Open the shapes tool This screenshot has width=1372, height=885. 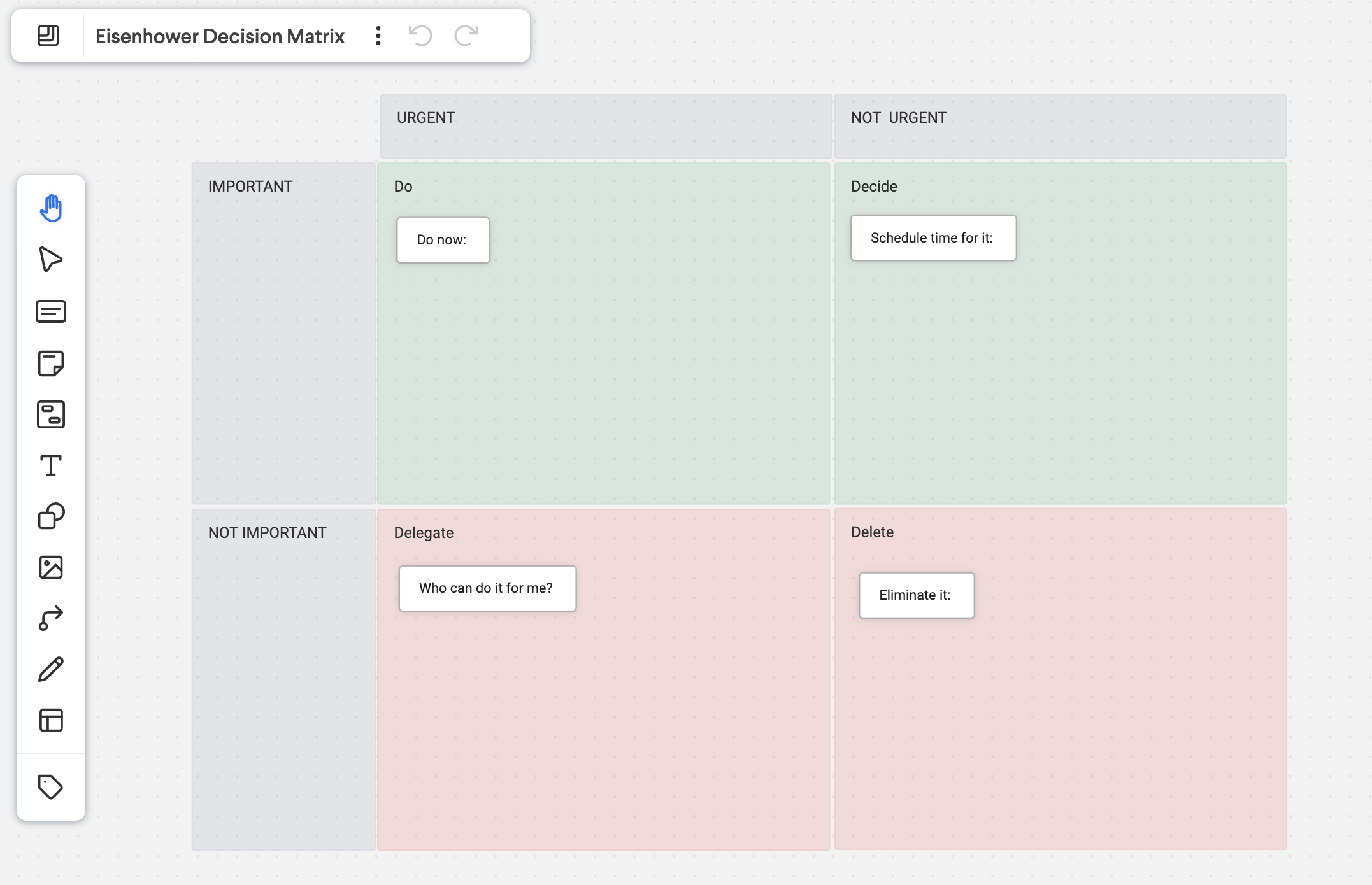pyautogui.click(x=51, y=516)
